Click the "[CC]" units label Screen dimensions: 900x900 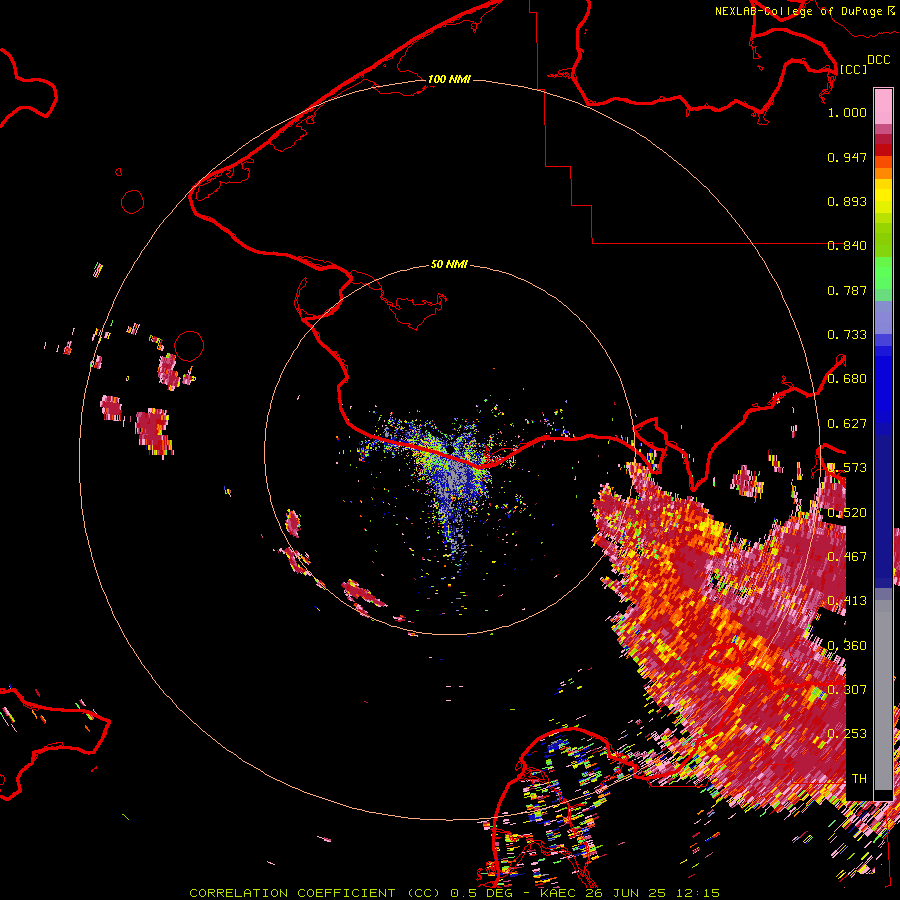pyautogui.click(x=853, y=69)
